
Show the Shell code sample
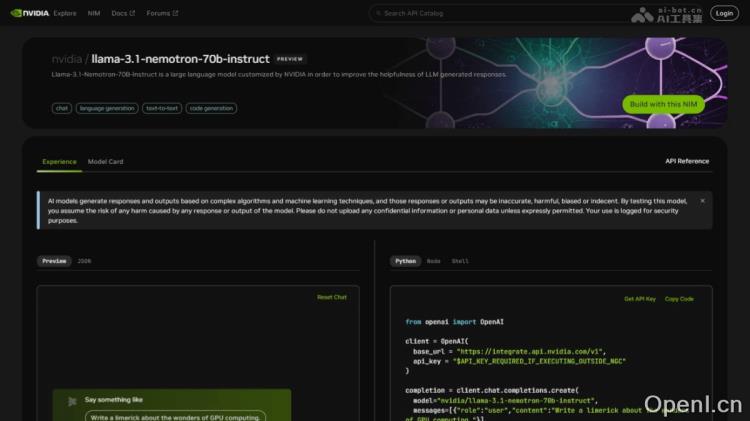point(460,261)
